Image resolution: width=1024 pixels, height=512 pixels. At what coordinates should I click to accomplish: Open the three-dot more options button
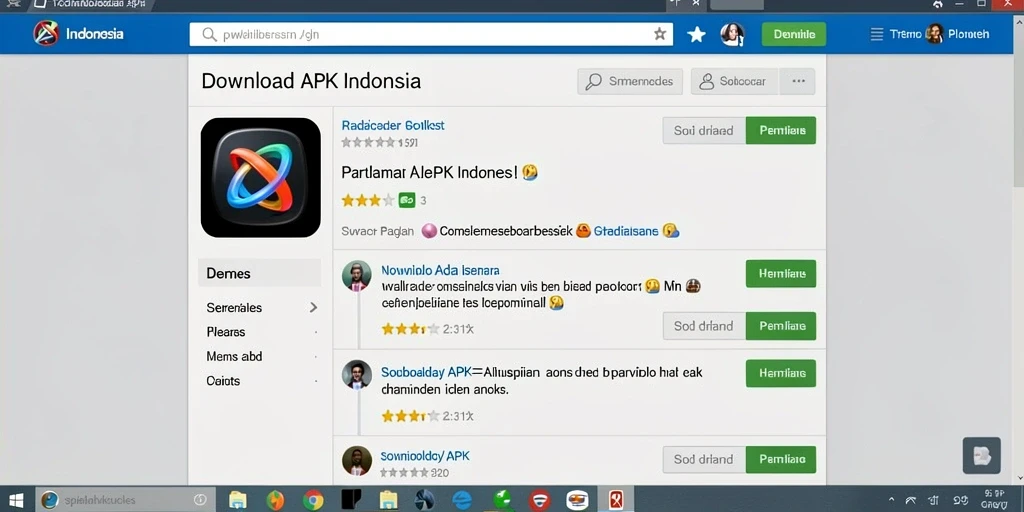tap(798, 82)
